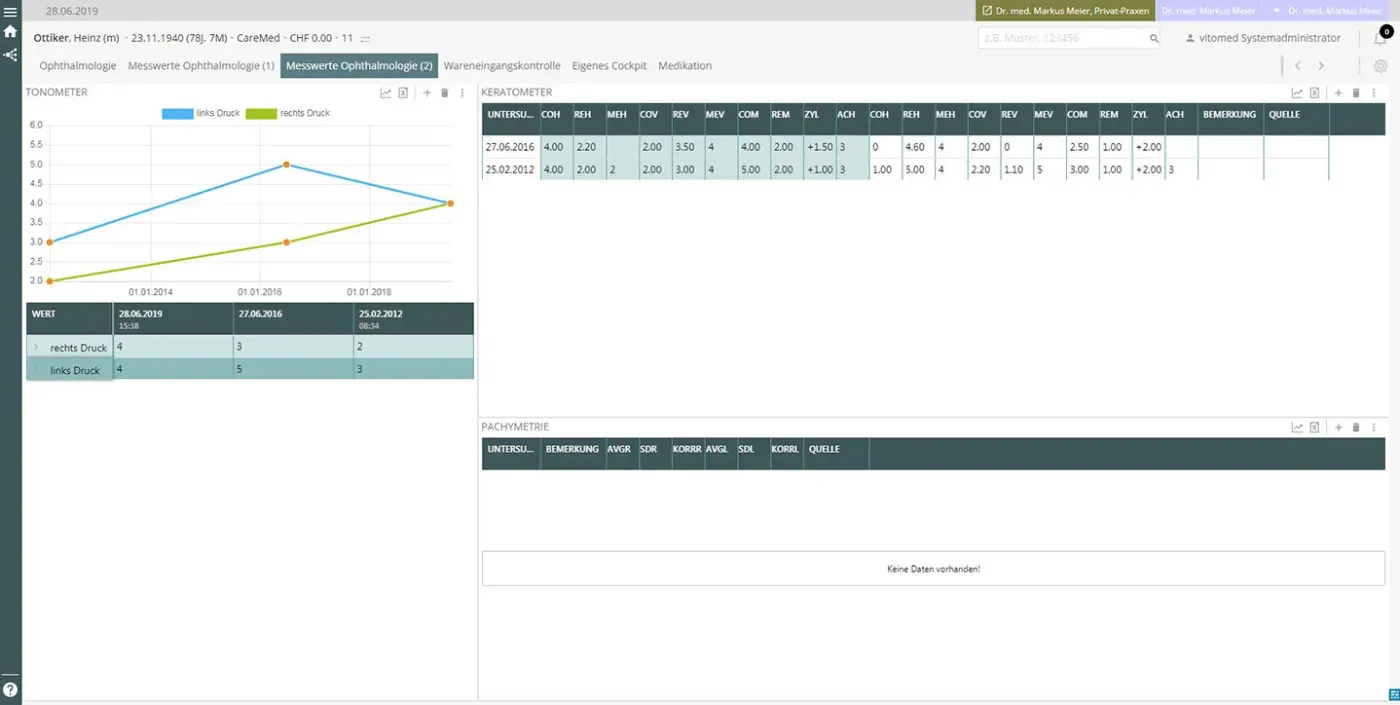Image resolution: width=1400 pixels, height=705 pixels.
Task: Open the hamburger menu in the sidebar
Action: click(x=10, y=12)
